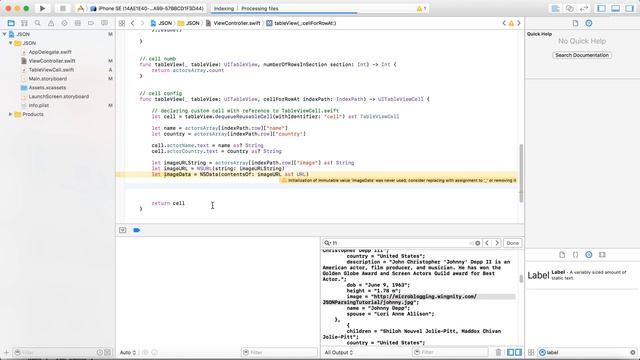640x360 pixels.
Task: Select the Assistant editor mode
Action: coord(569,8)
